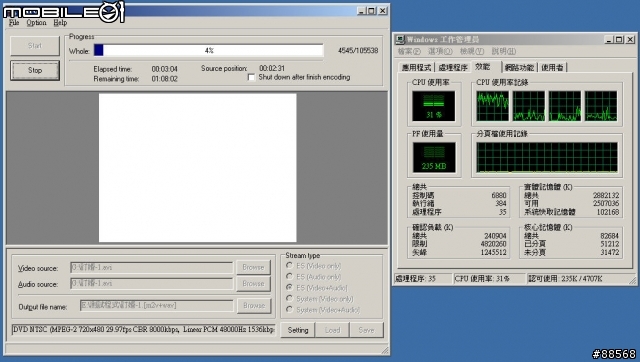Enable Shut down after finish encoding
Viewport: 640px width, 362px height.
[x=251, y=77]
